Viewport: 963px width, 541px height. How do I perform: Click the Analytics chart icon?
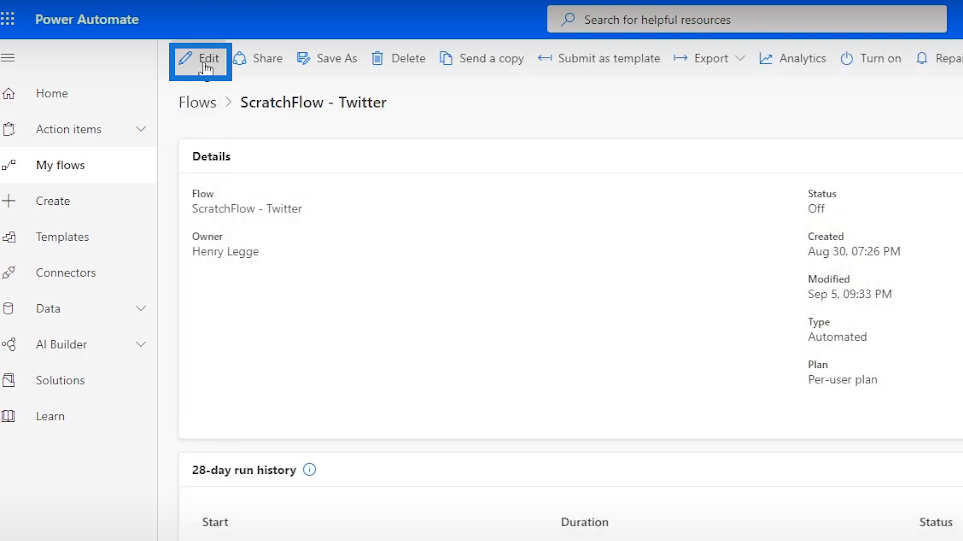(765, 58)
